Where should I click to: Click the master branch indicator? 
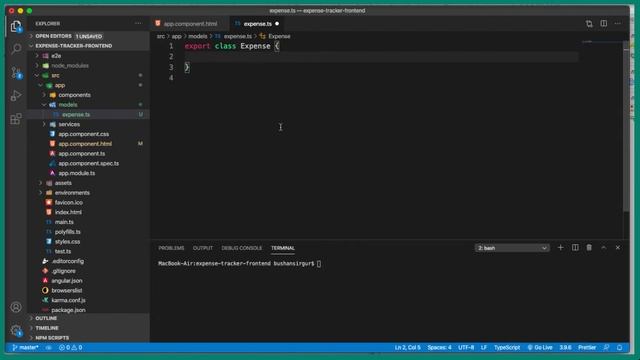point(25,347)
